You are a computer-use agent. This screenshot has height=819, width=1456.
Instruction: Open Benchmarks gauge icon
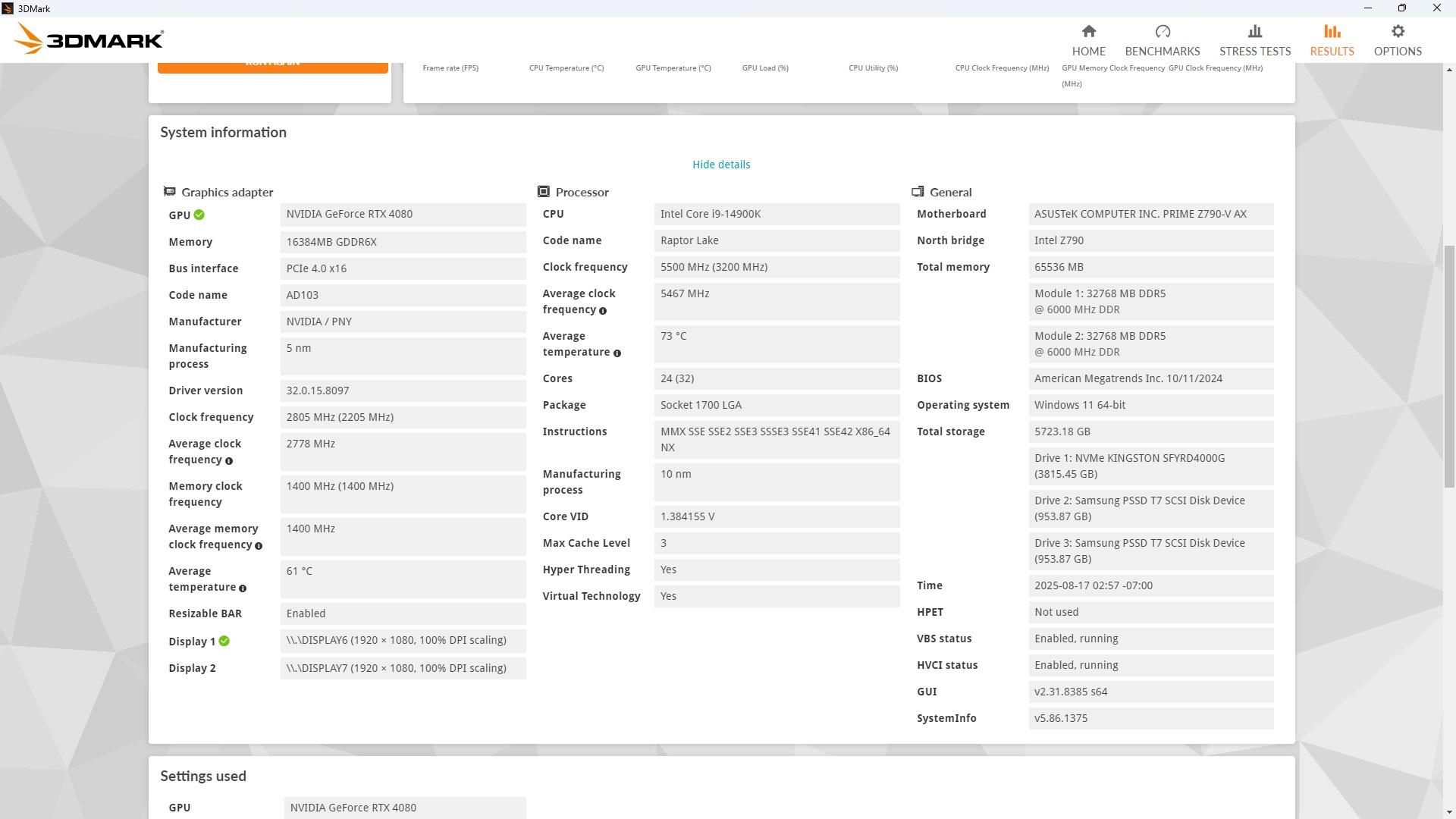coord(1162,31)
